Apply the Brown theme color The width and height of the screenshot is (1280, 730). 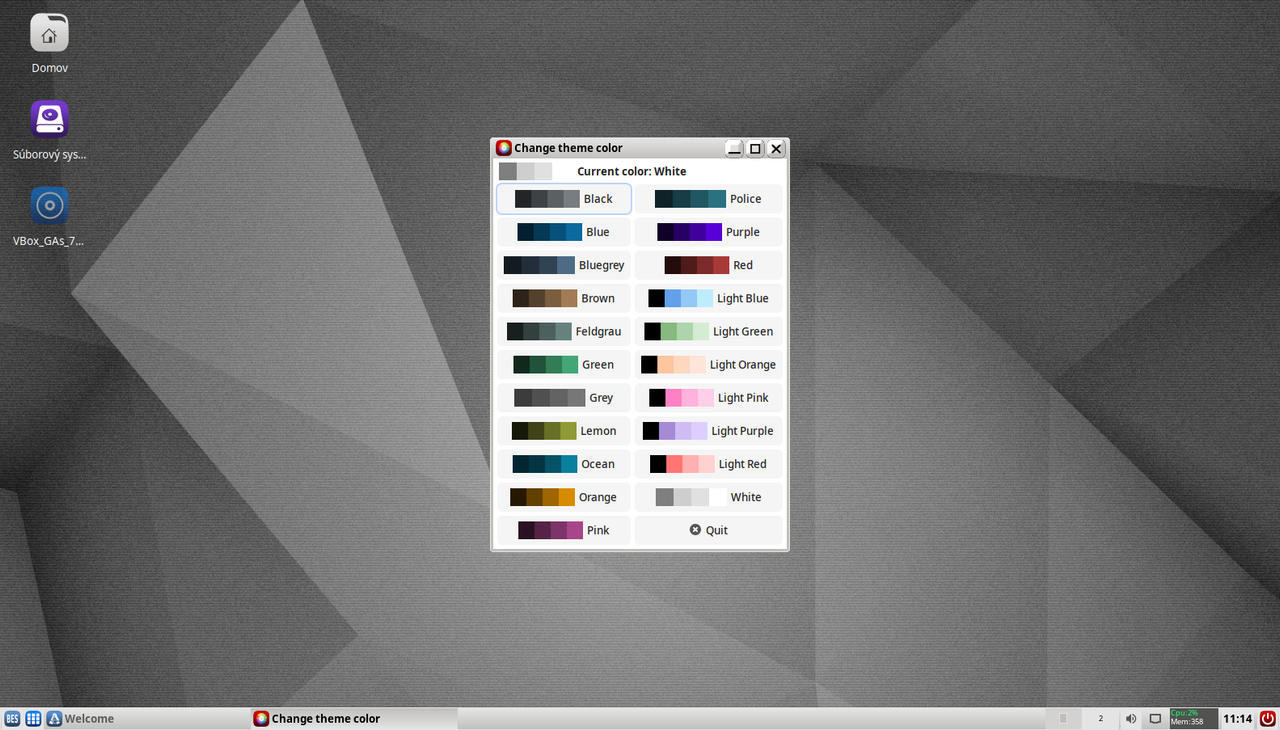[x=564, y=298]
